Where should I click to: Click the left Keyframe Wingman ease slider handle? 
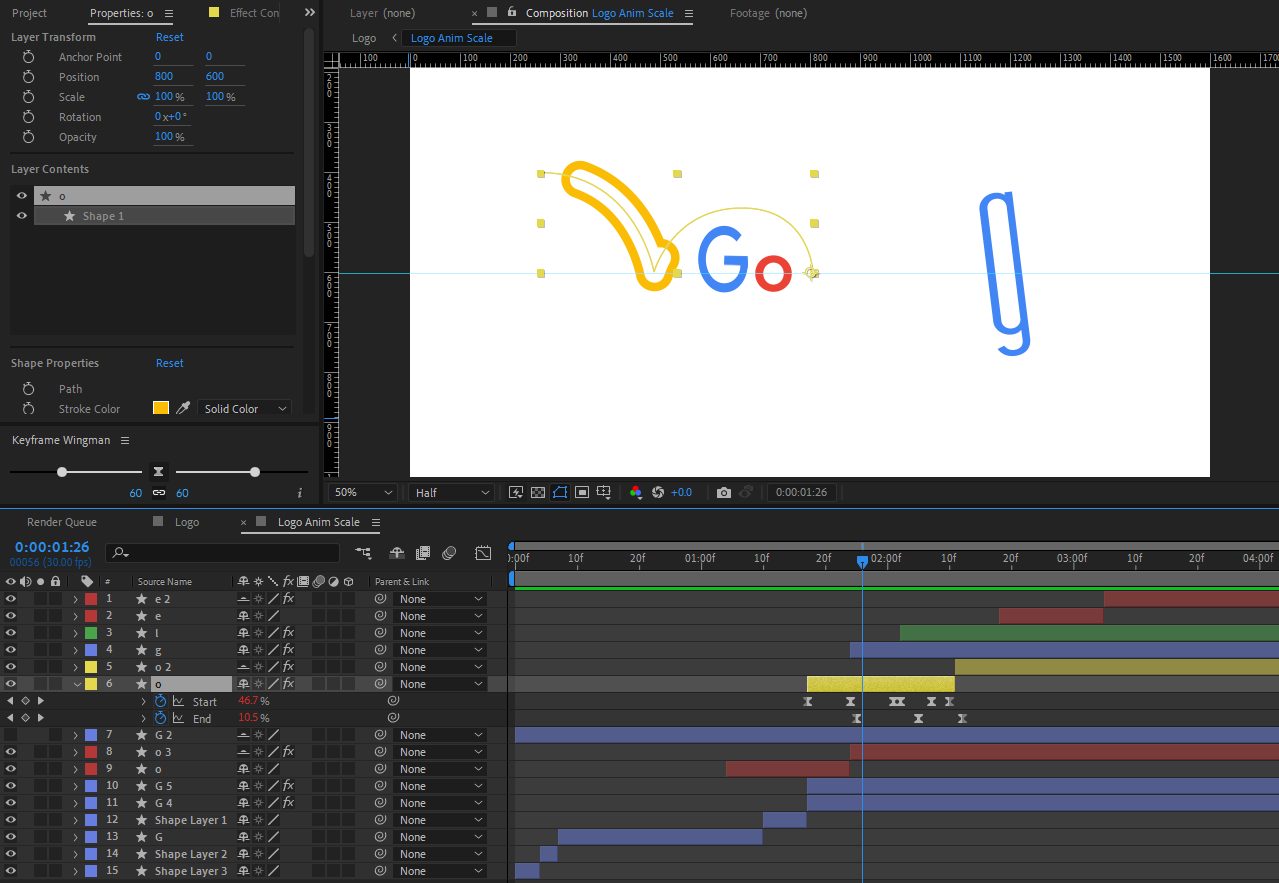coord(62,472)
